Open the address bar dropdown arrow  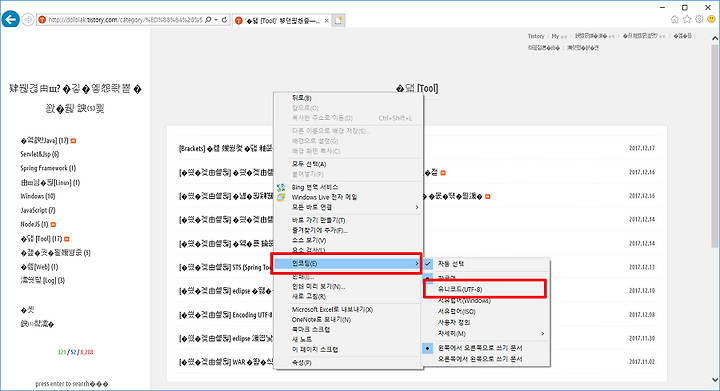[216, 20]
